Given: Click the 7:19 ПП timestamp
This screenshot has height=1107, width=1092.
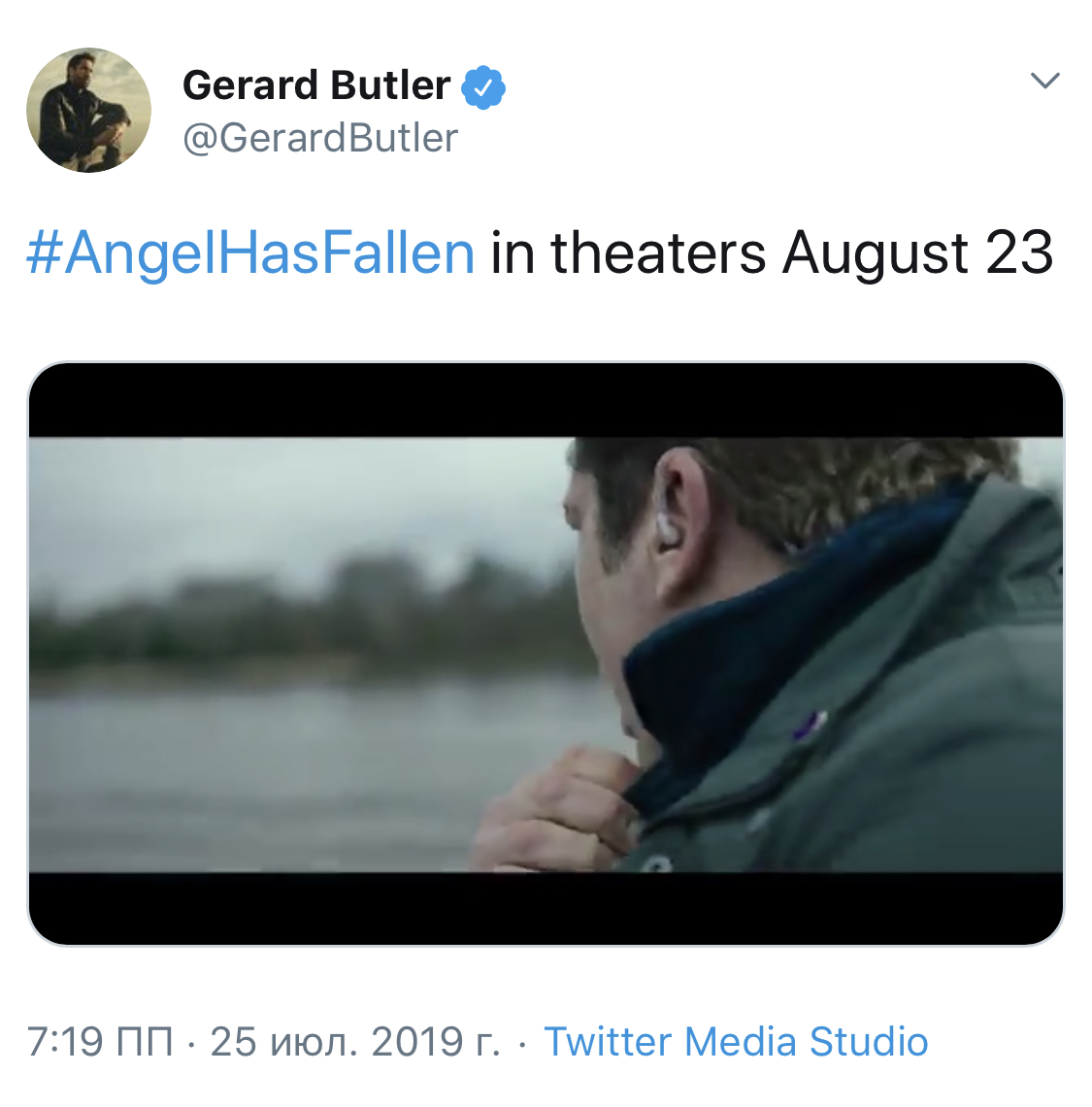Looking at the screenshot, I should [x=100, y=1042].
